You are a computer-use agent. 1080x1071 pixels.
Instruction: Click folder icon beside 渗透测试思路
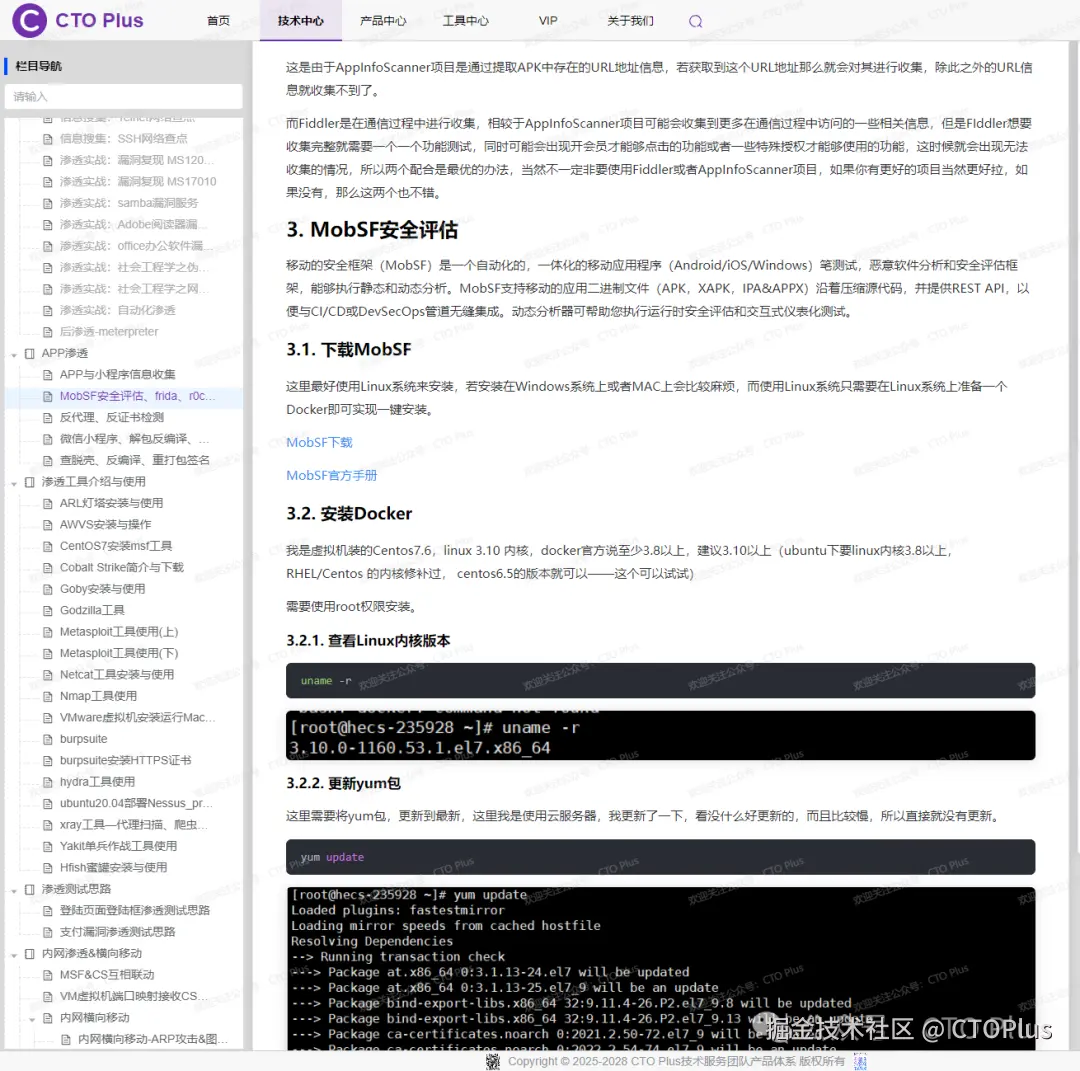click(30, 889)
